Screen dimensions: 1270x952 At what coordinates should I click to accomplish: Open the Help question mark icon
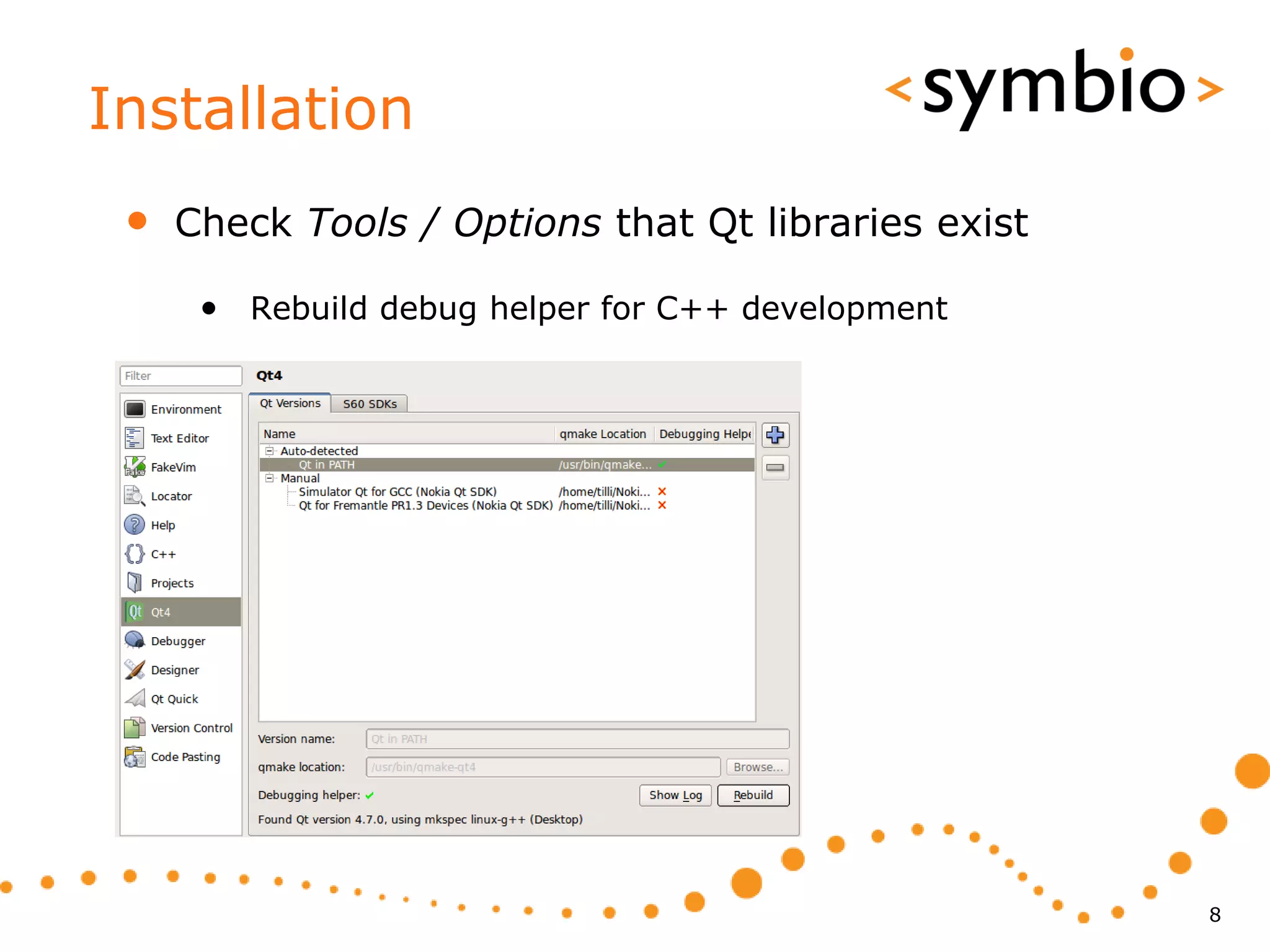(x=135, y=525)
